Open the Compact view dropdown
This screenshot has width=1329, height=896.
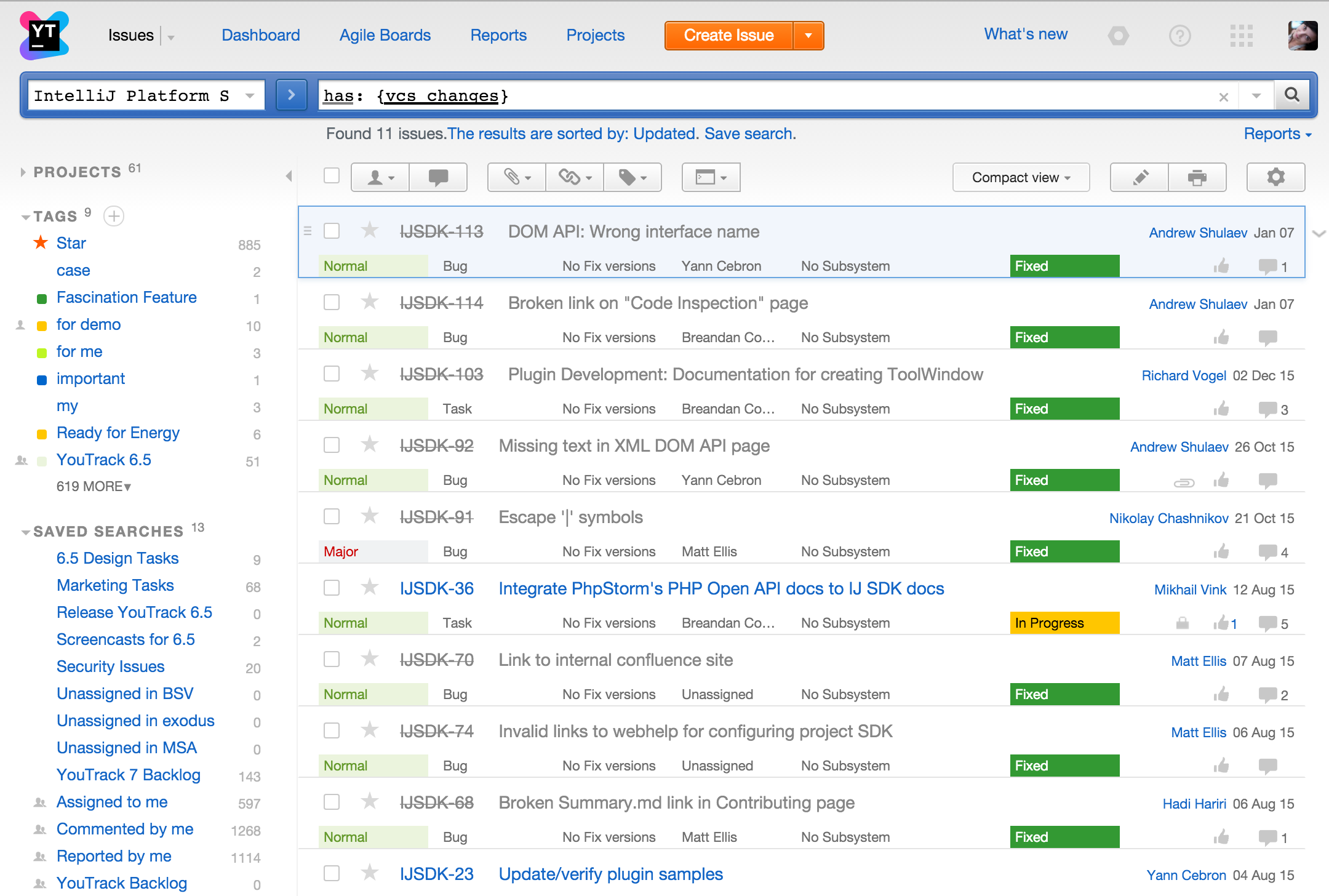pos(1021,177)
